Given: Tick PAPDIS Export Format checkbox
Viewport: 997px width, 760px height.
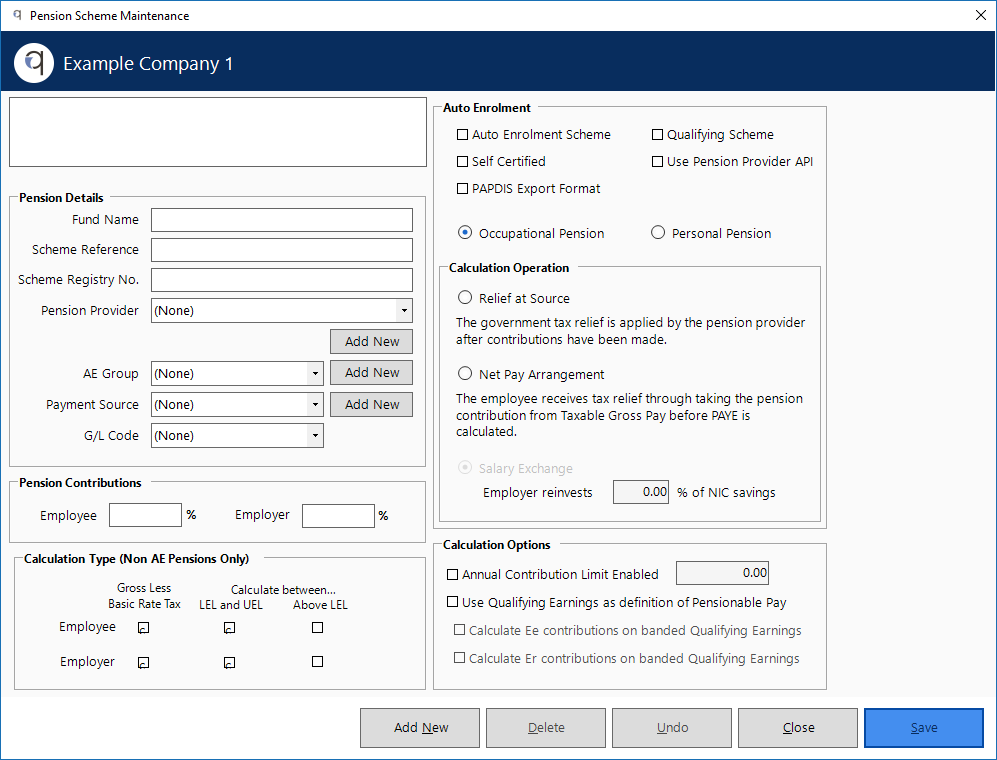Looking at the screenshot, I should click(x=462, y=188).
